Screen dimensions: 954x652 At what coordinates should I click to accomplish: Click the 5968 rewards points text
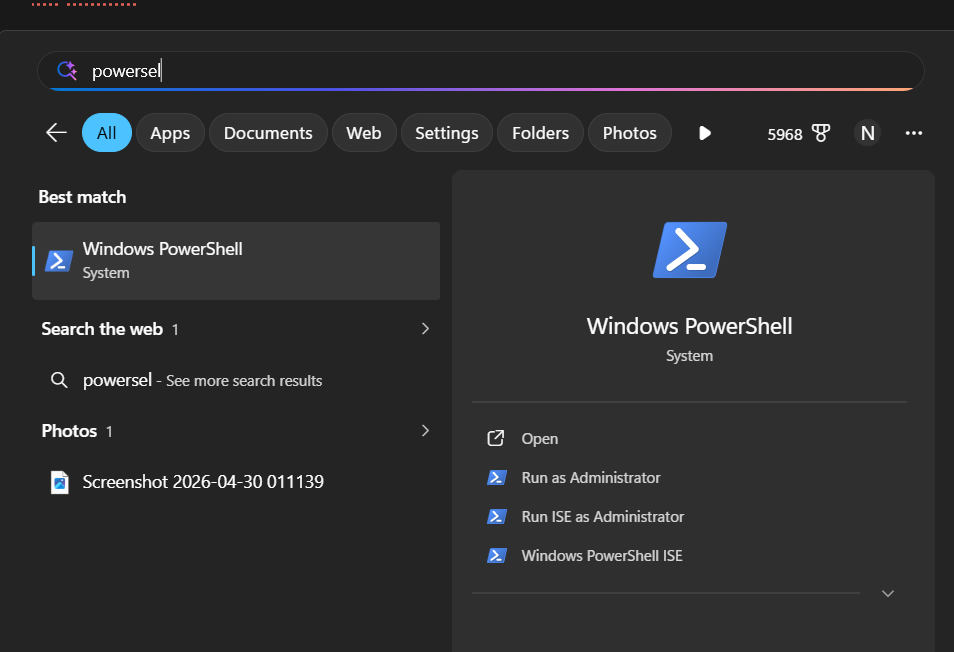[784, 134]
